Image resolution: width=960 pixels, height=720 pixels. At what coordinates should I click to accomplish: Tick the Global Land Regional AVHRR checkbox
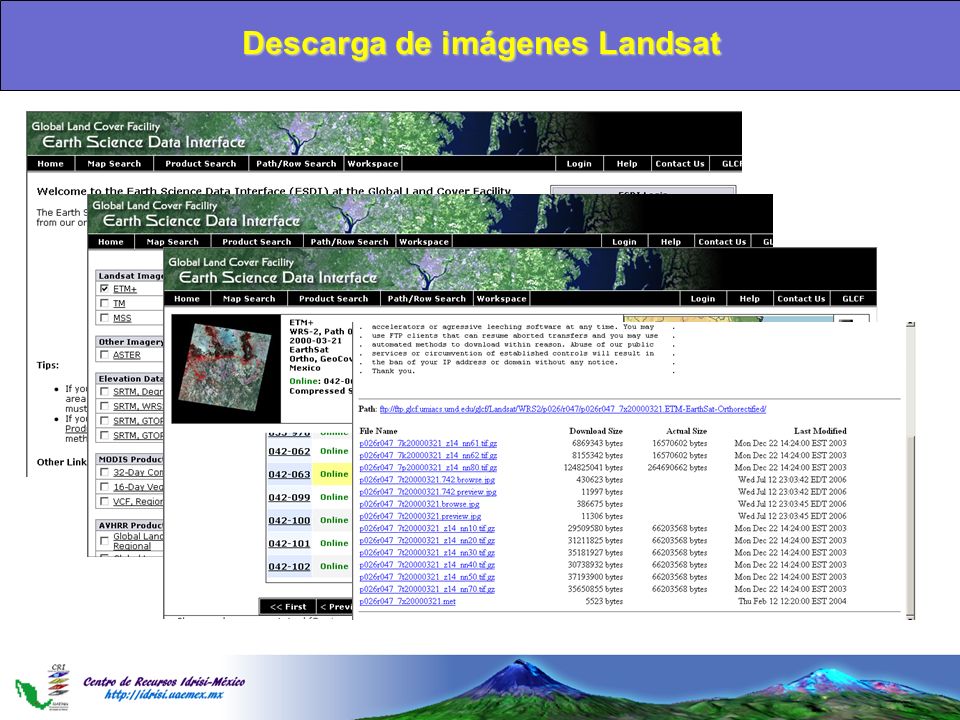pyautogui.click(x=104, y=541)
